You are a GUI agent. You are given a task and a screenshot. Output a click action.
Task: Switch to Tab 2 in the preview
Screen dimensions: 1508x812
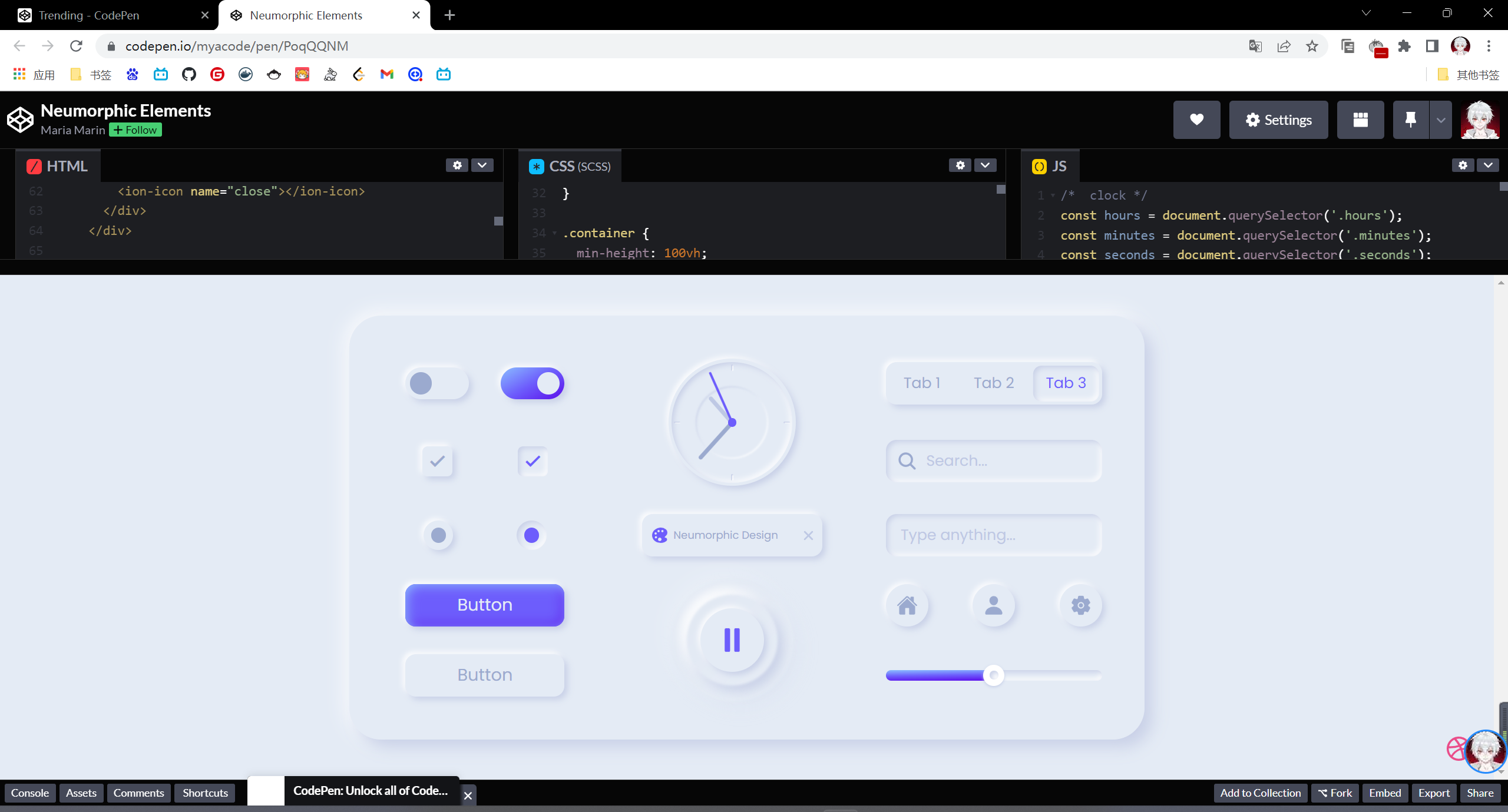[993, 383]
